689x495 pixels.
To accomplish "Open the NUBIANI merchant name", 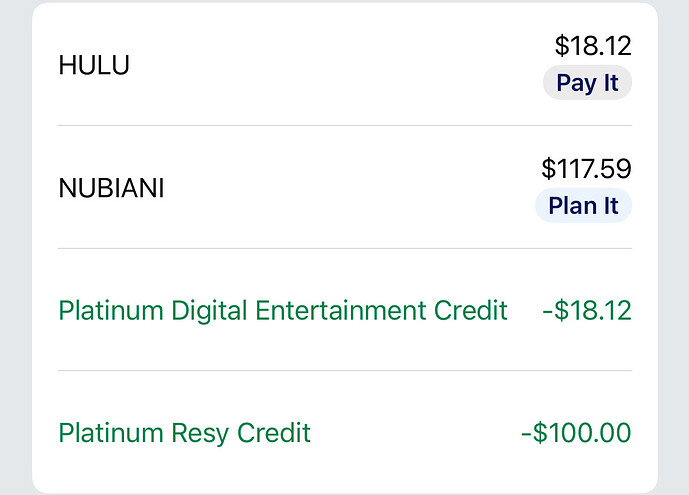I will coord(111,188).
